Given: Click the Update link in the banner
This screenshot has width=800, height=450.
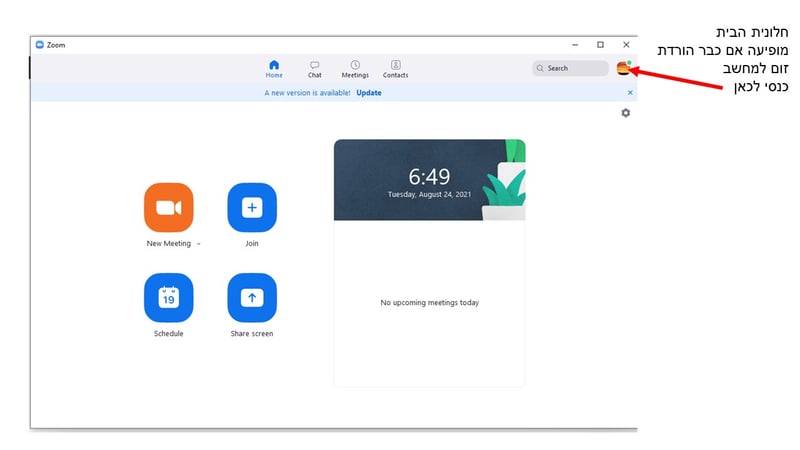Looking at the screenshot, I should (369, 93).
